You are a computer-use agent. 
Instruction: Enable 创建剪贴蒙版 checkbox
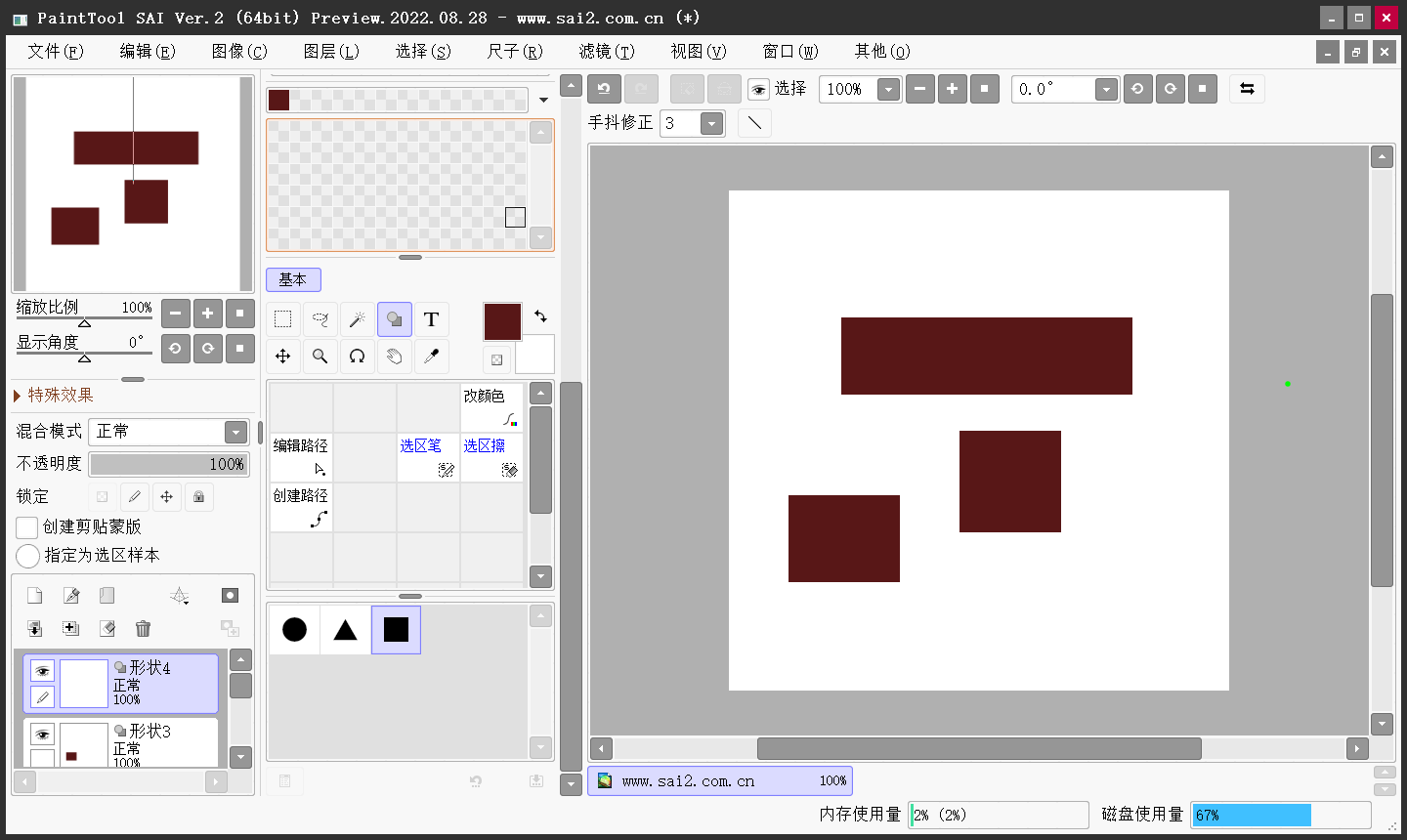pos(27,527)
